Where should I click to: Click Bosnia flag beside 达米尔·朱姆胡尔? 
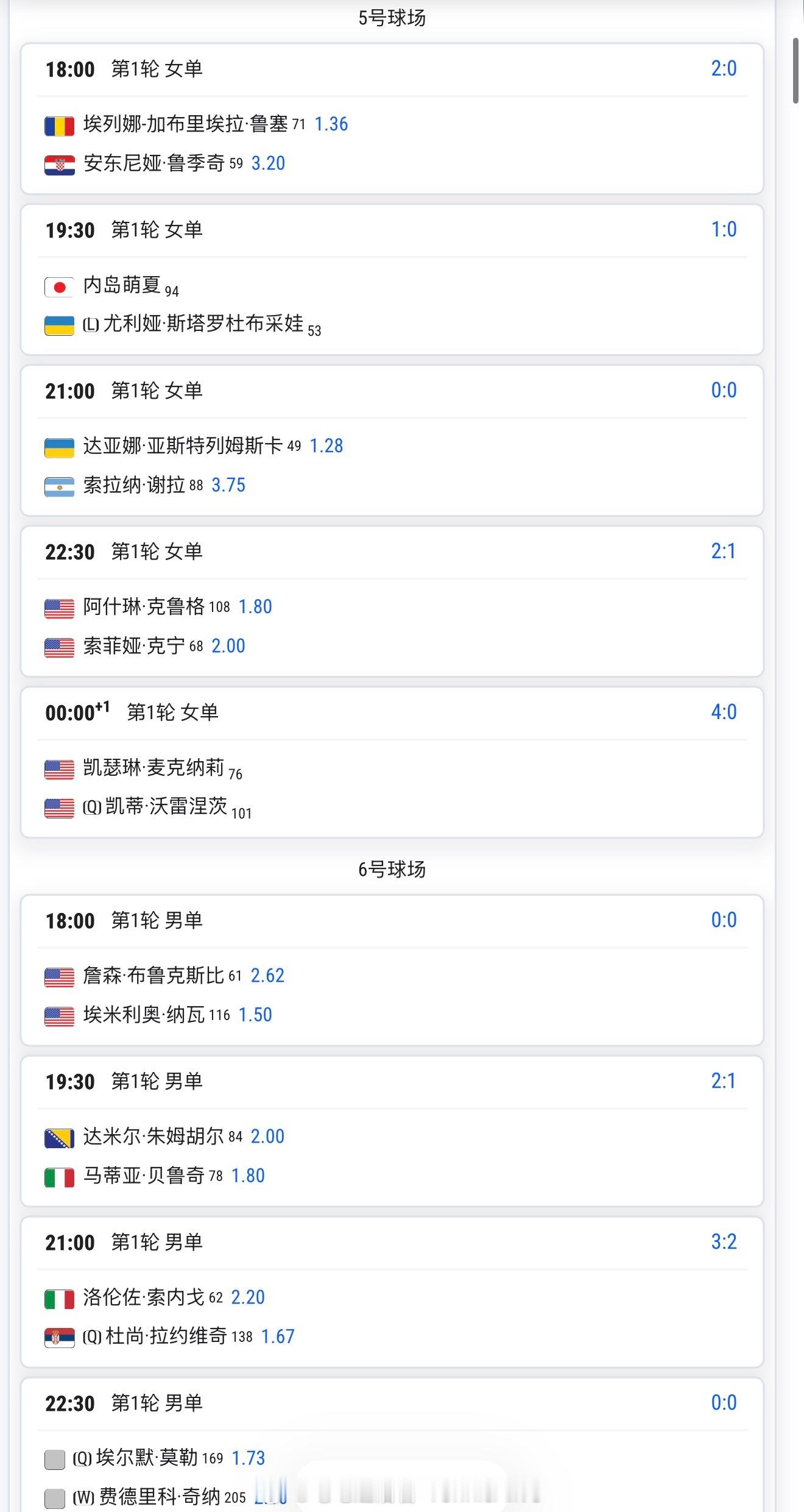click(x=59, y=1138)
